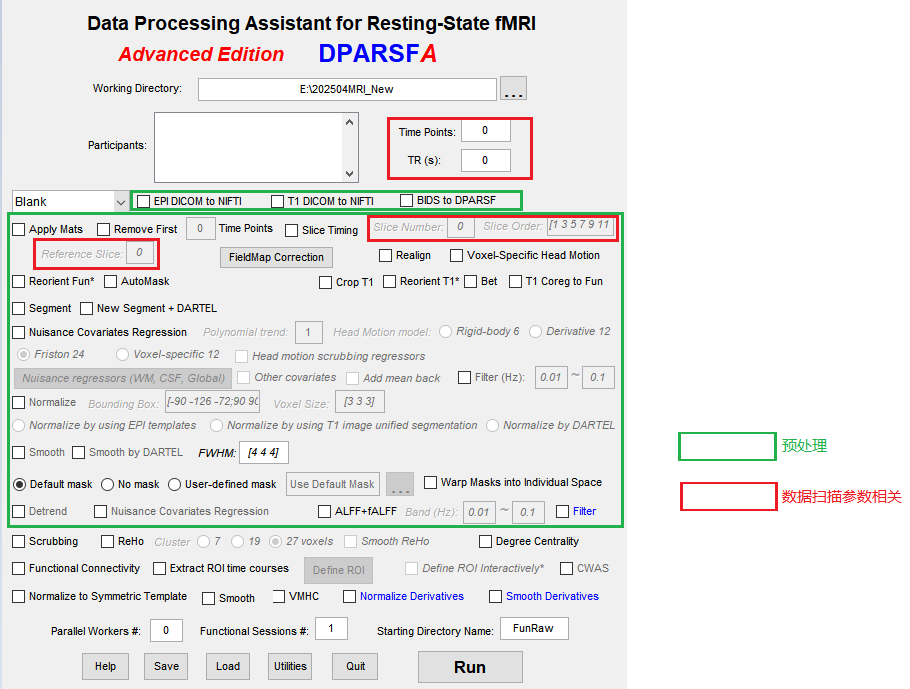
Task: Enable Segment checkbox
Action: 19,308
